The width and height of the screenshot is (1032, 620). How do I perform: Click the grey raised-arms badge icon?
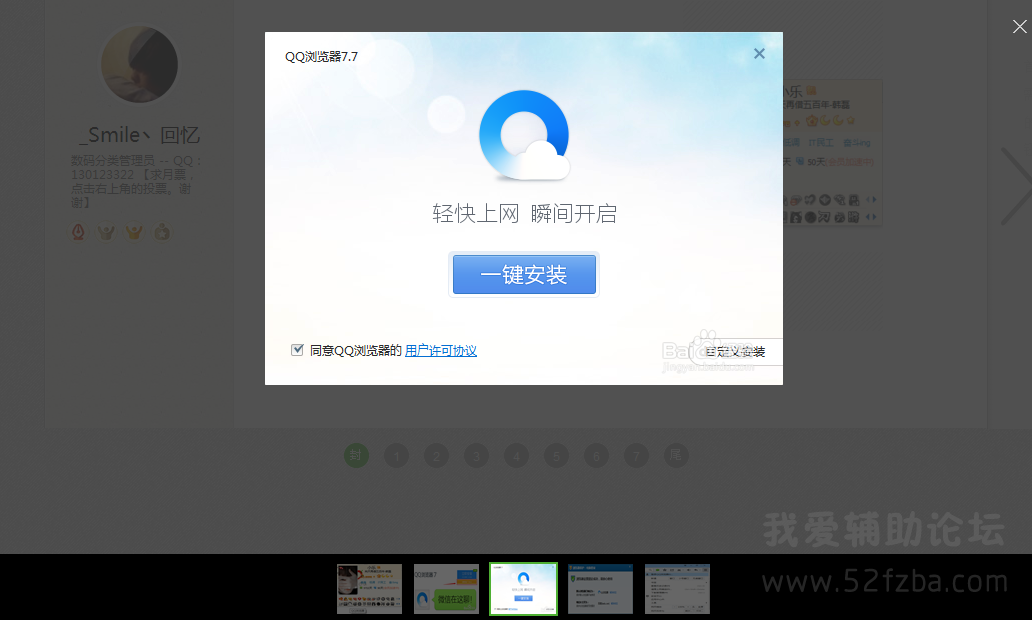click(106, 232)
